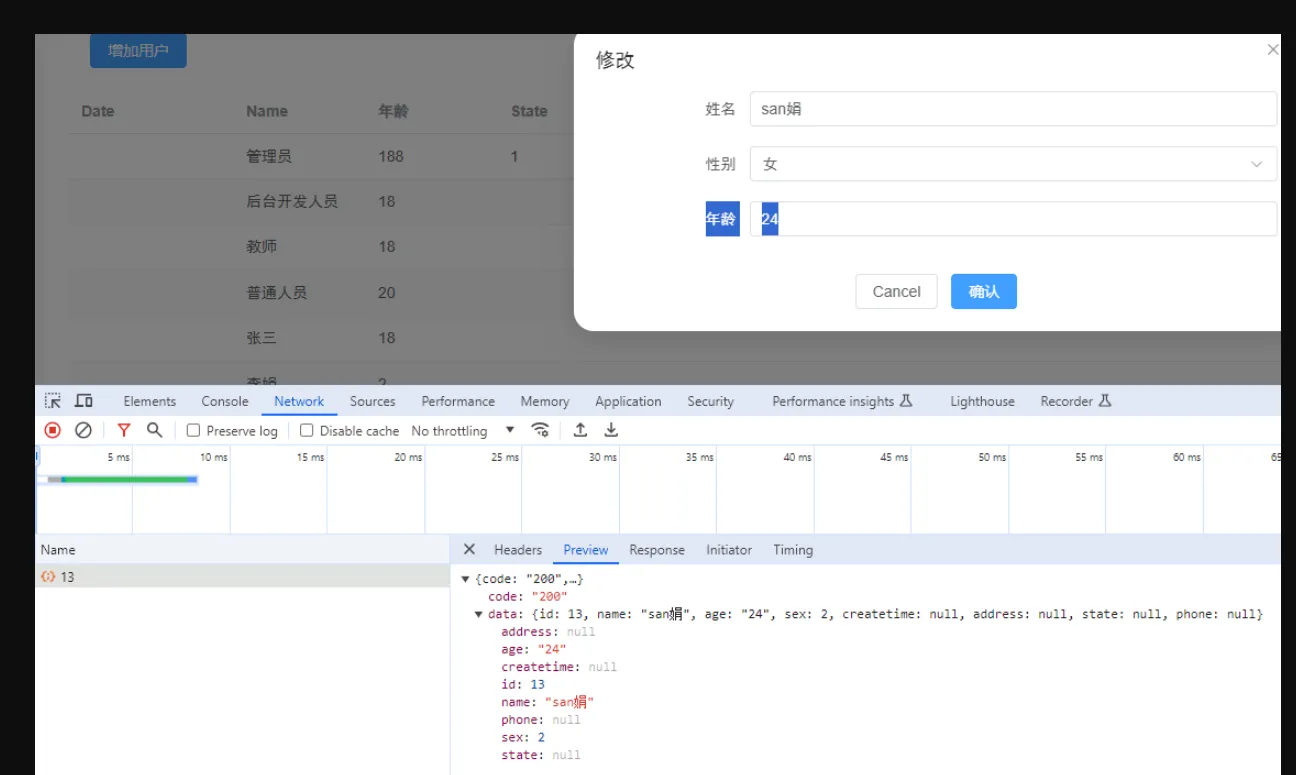Collapse the data object triangle
Viewport: 1296px width, 775px height.
479,614
